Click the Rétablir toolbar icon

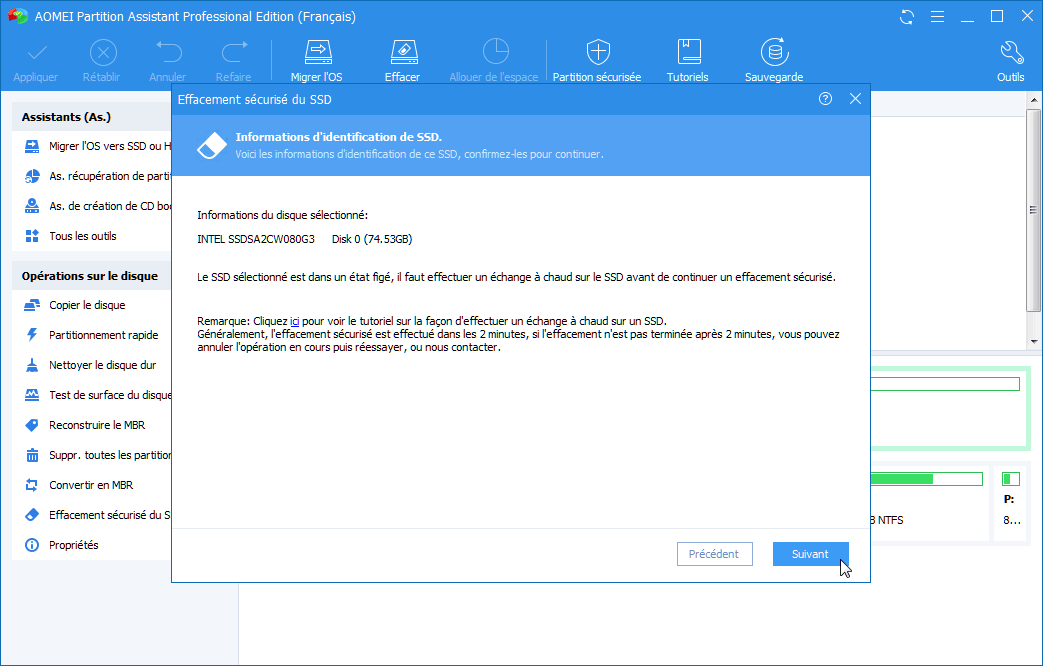click(x=103, y=52)
